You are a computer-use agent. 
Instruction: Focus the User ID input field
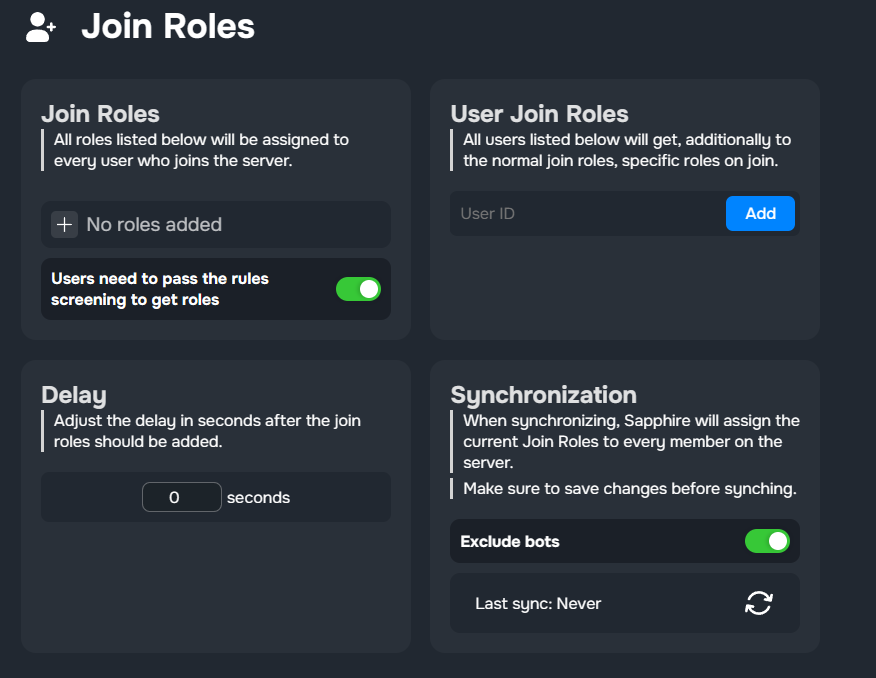587,214
